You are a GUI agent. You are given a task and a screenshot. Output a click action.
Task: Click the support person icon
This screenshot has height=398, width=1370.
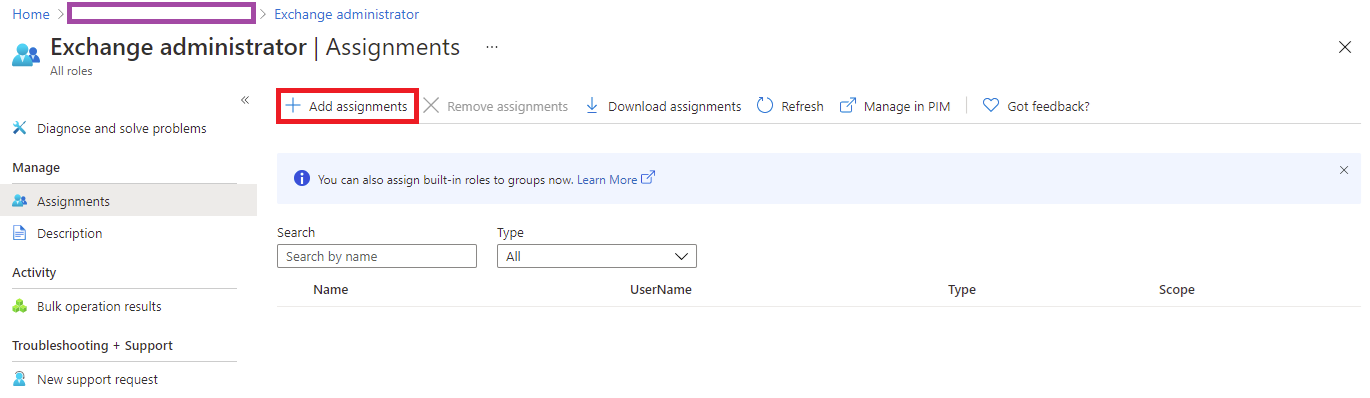point(20,379)
